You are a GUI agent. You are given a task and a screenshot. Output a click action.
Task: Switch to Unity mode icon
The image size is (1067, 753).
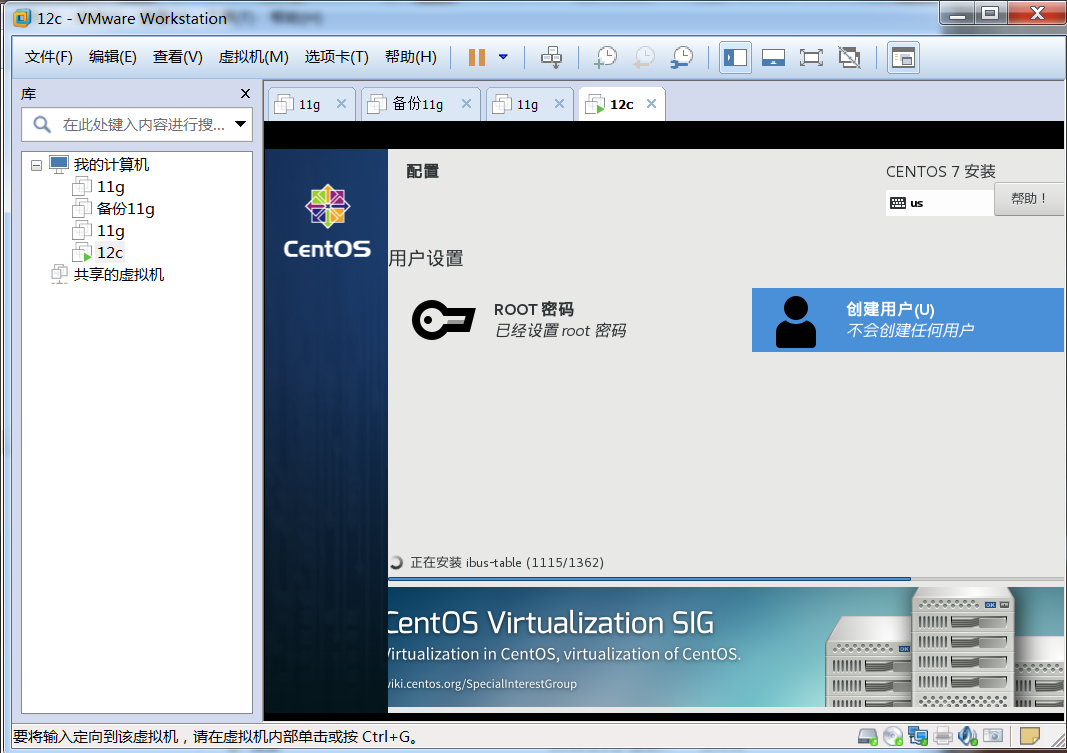pos(849,57)
